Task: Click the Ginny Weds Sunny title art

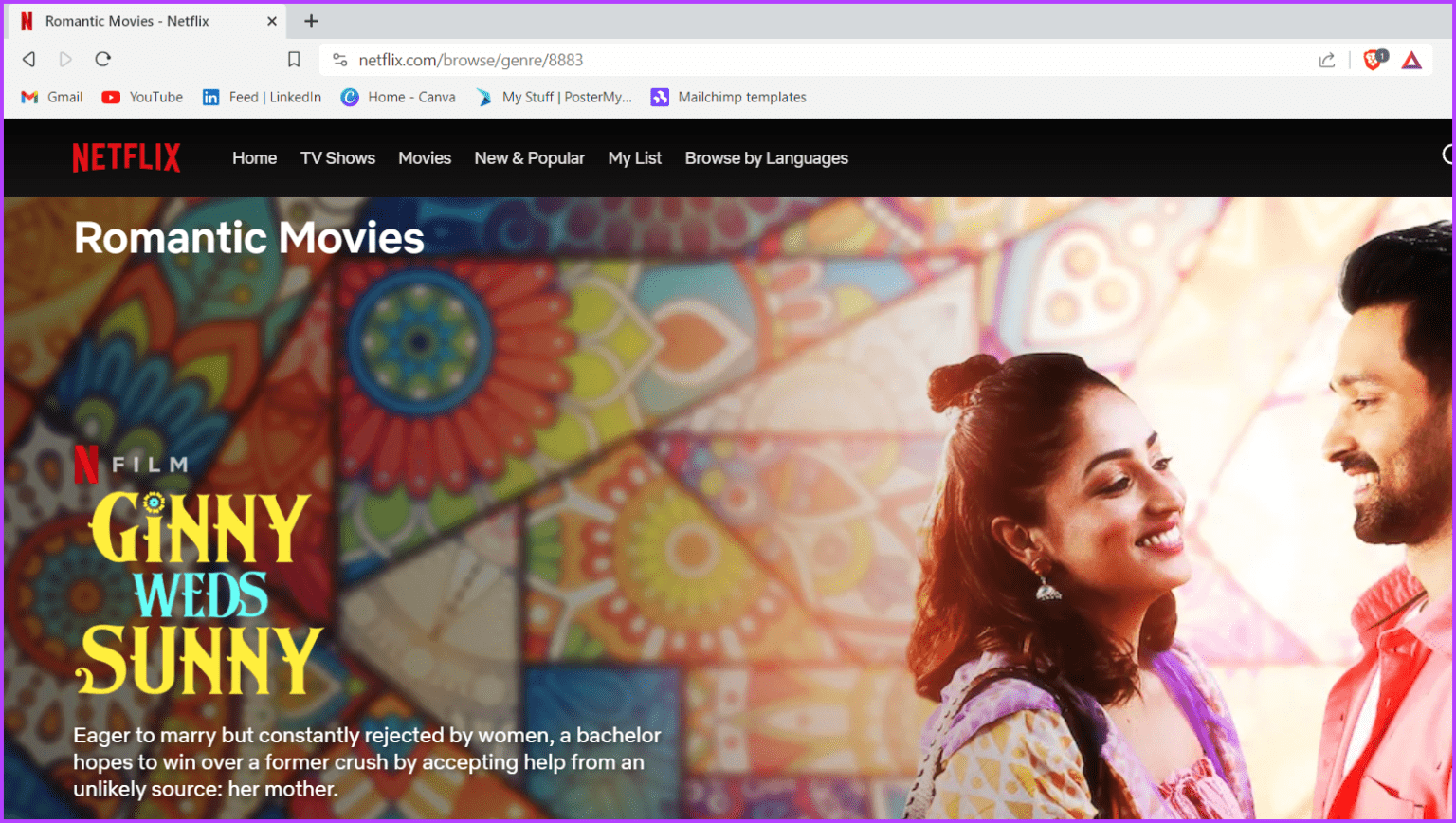Action: click(x=199, y=592)
